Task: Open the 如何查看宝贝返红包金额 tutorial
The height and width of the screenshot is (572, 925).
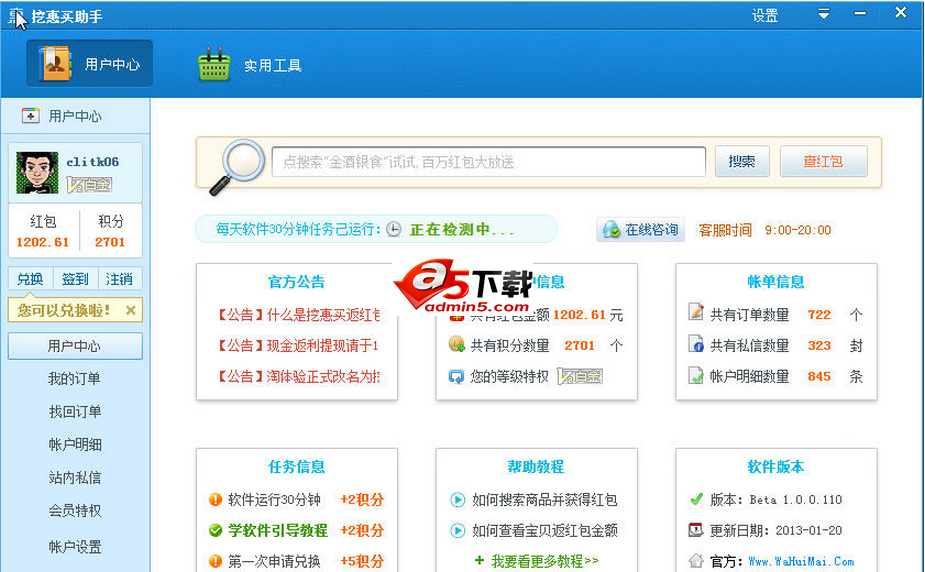Action: (x=544, y=531)
